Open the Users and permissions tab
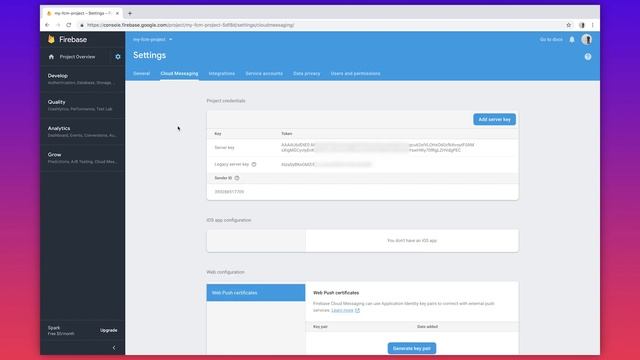640x360 pixels. [356, 73]
